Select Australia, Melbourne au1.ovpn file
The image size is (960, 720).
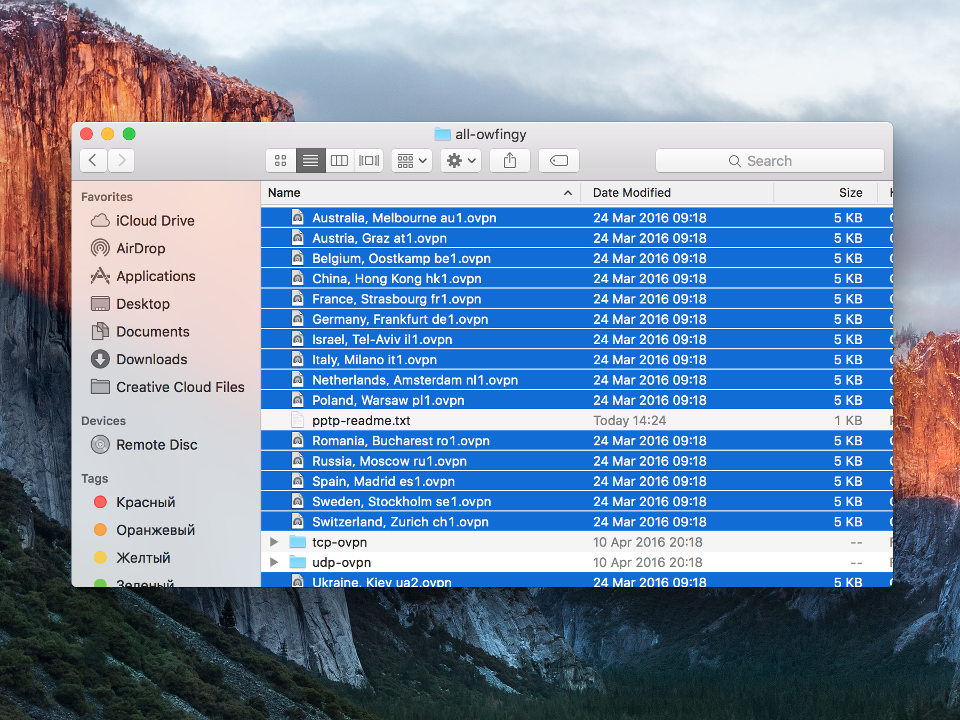(577, 218)
